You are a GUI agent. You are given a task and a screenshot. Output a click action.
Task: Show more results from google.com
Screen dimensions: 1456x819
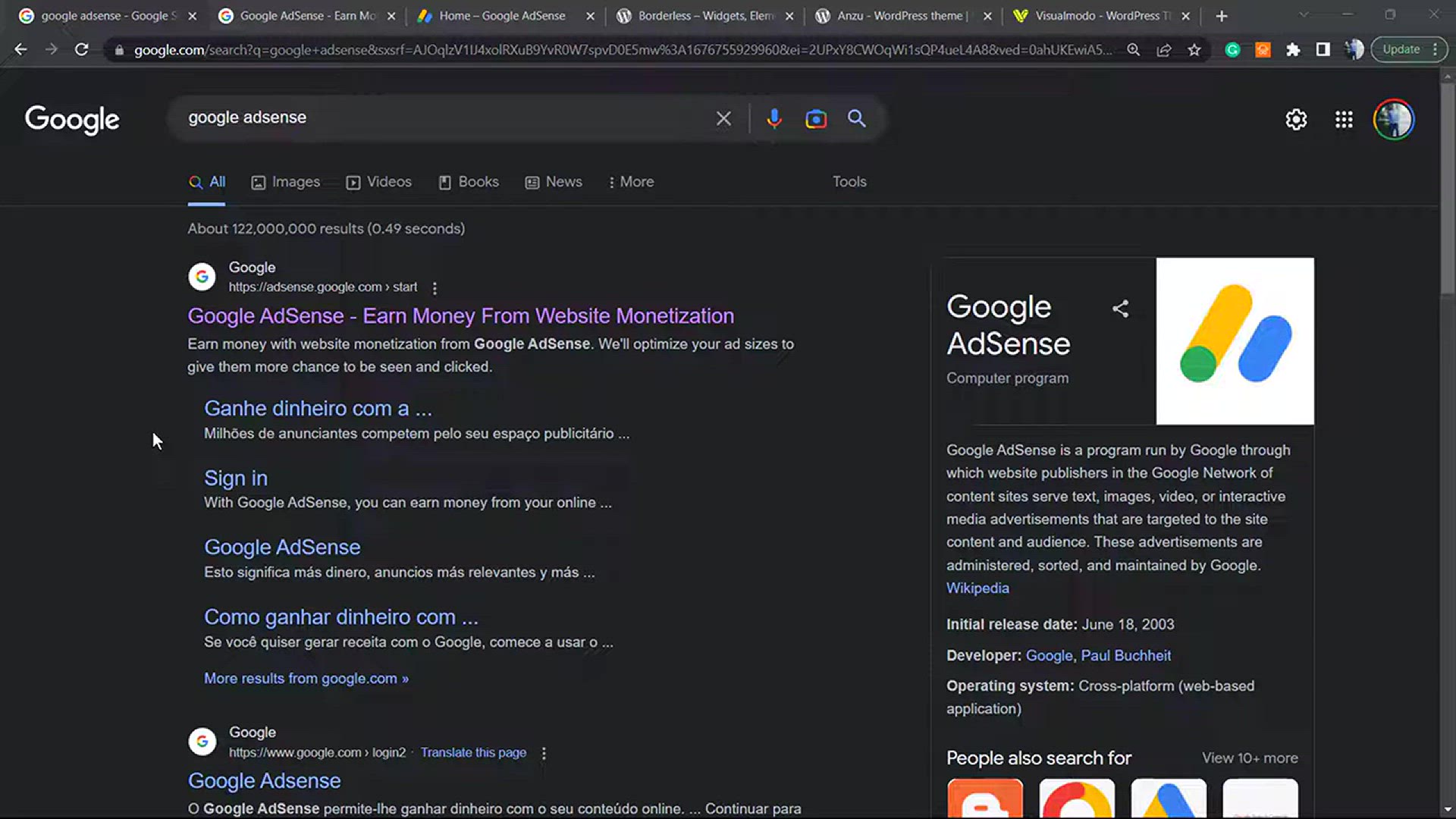(306, 679)
